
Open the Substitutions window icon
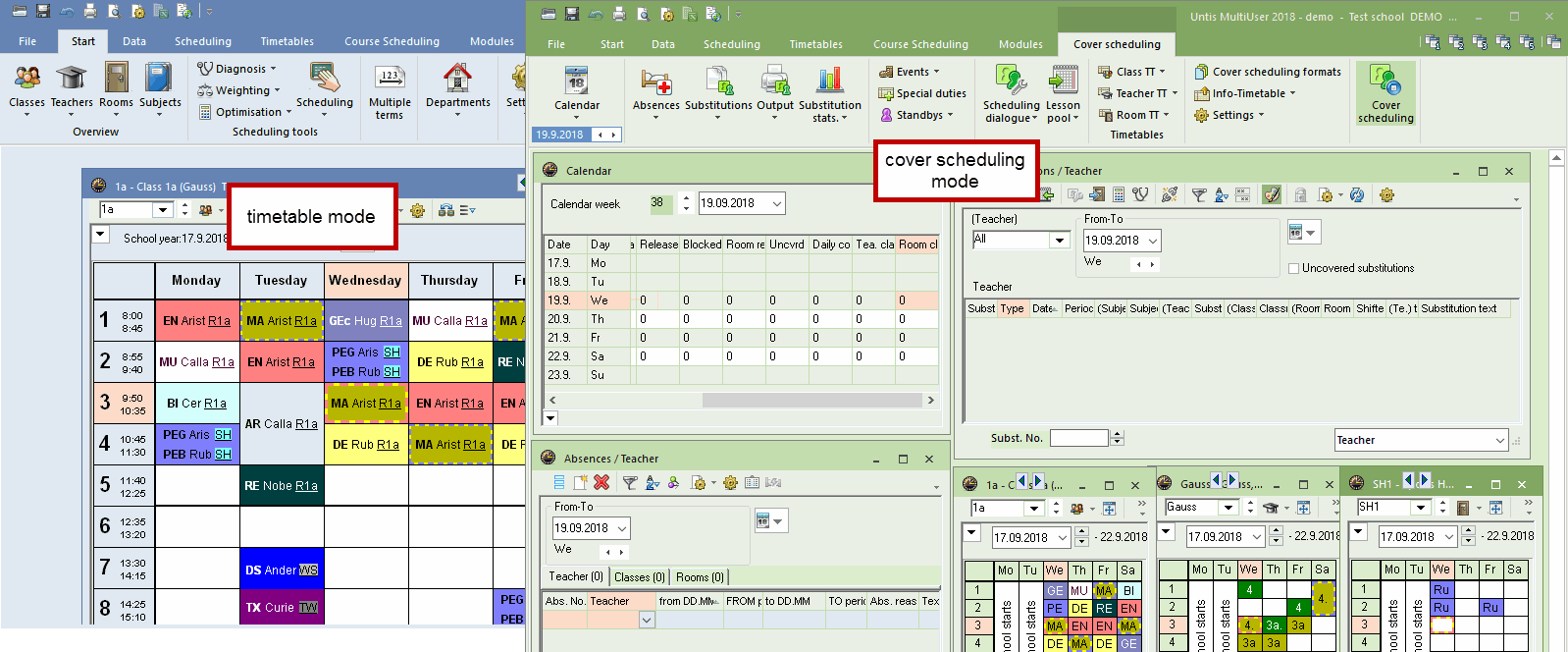coord(718,90)
